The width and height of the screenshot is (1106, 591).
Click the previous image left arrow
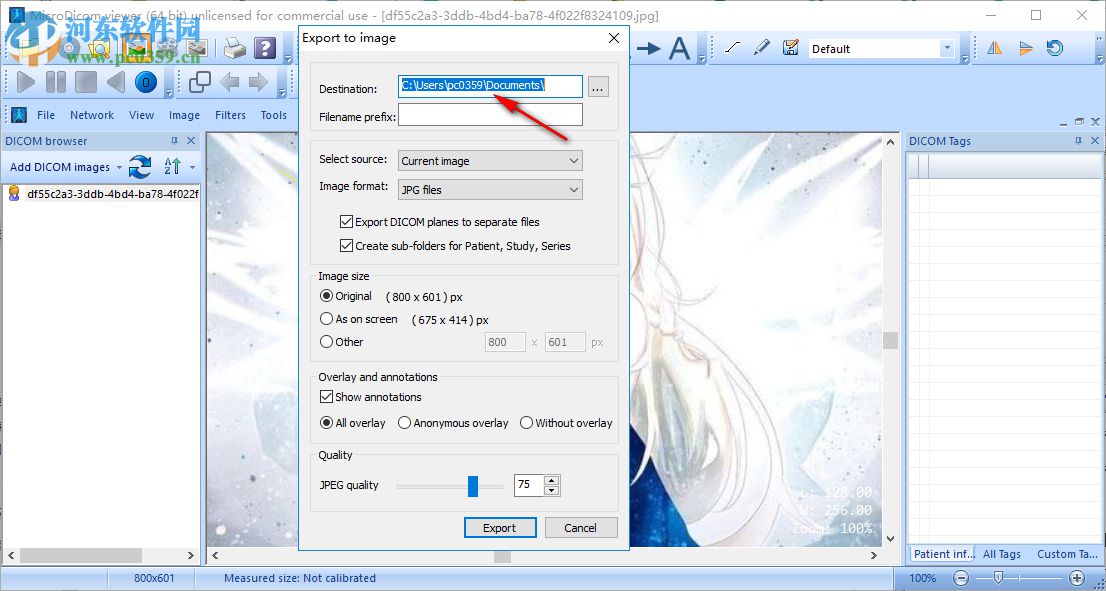(229, 83)
